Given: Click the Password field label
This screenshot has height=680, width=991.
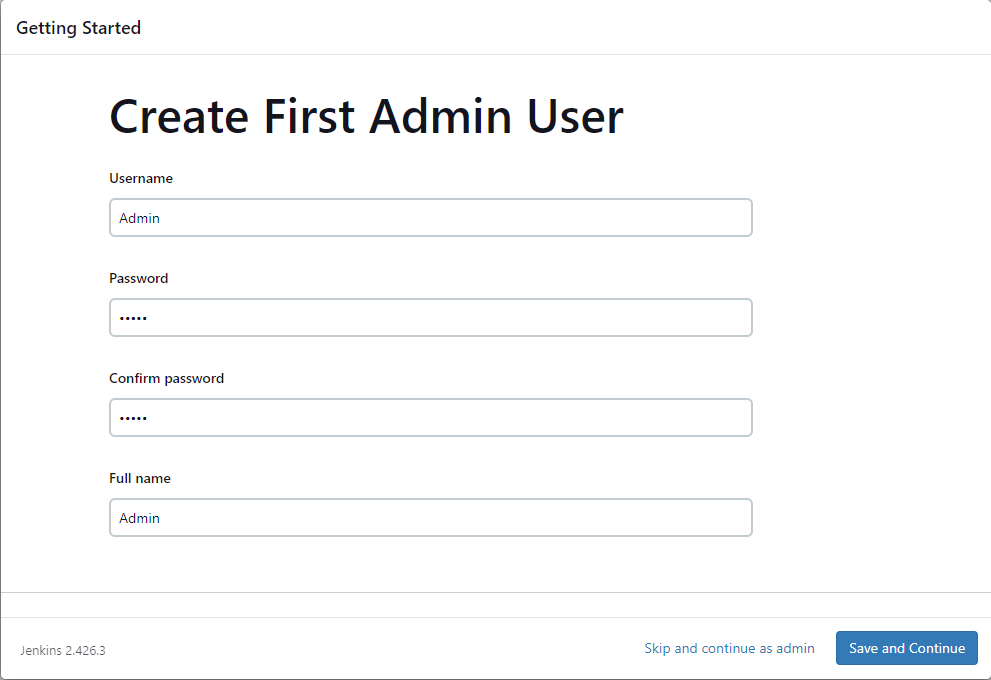Looking at the screenshot, I should tap(138, 278).
